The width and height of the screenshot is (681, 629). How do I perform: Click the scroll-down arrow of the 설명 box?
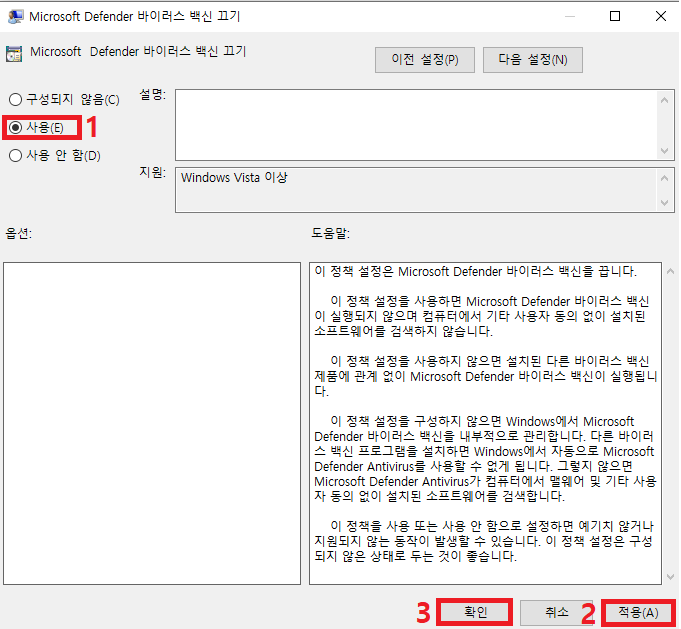tap(664, 151)
